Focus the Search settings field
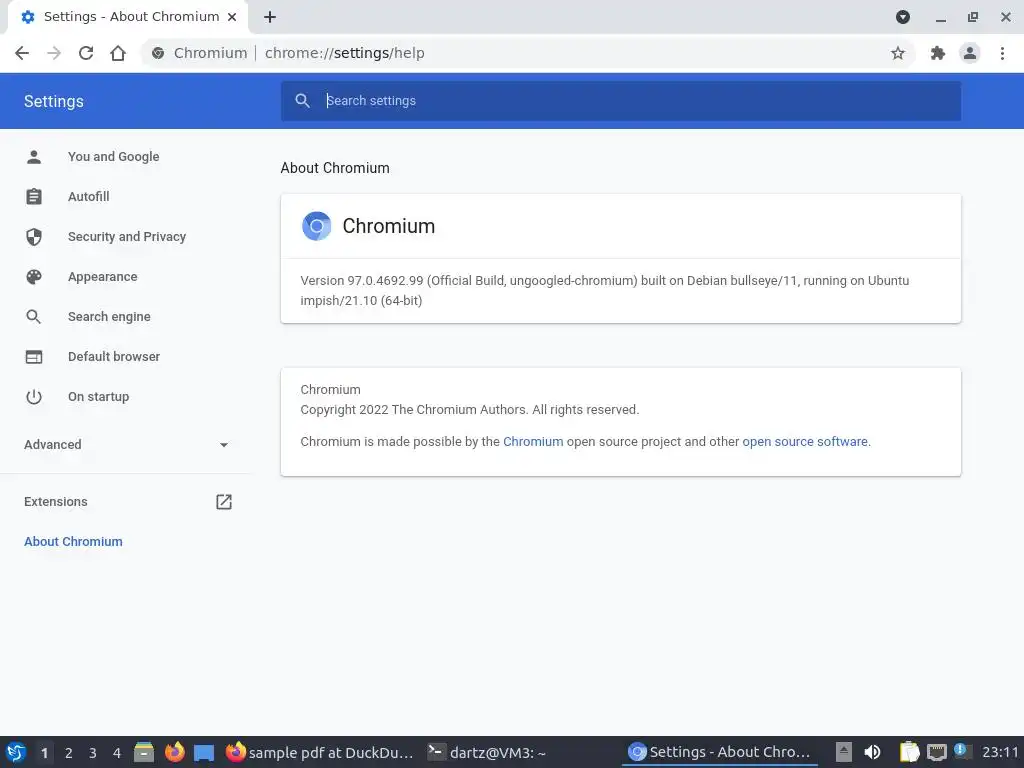The height and width of the screenshot is (768, 1024). (x=620, y=101)
